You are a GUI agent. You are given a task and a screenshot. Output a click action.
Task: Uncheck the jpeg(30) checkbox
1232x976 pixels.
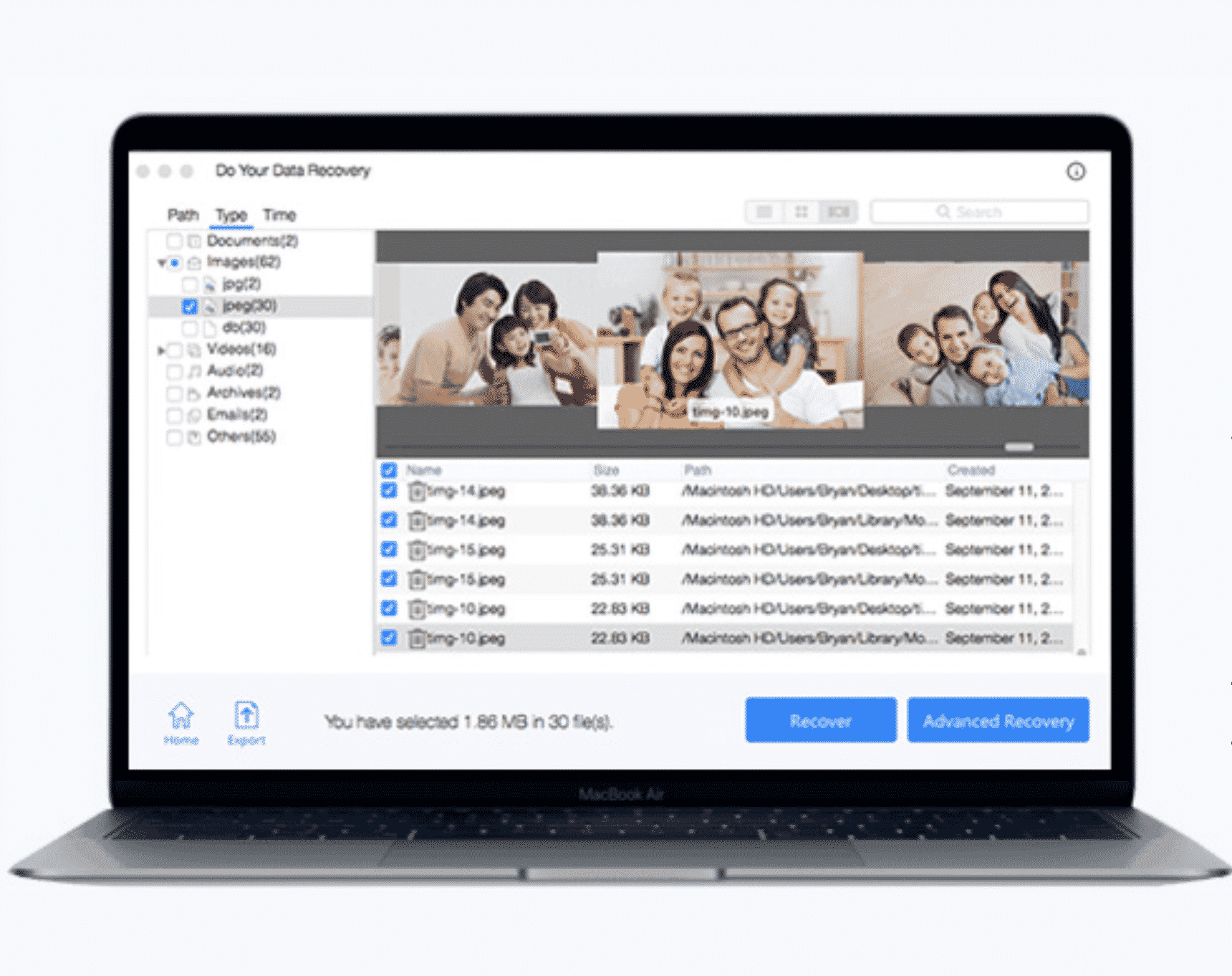tap(190, 307)
